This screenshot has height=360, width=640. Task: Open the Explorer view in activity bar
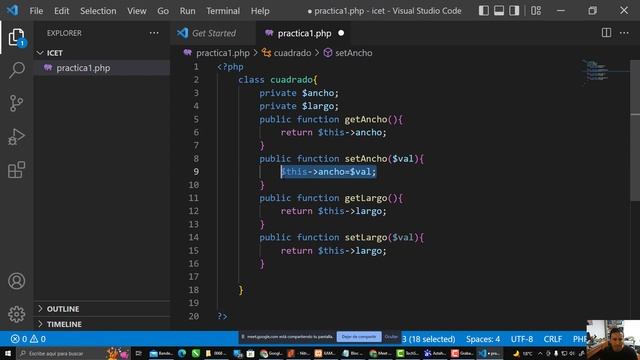(16, 37)
